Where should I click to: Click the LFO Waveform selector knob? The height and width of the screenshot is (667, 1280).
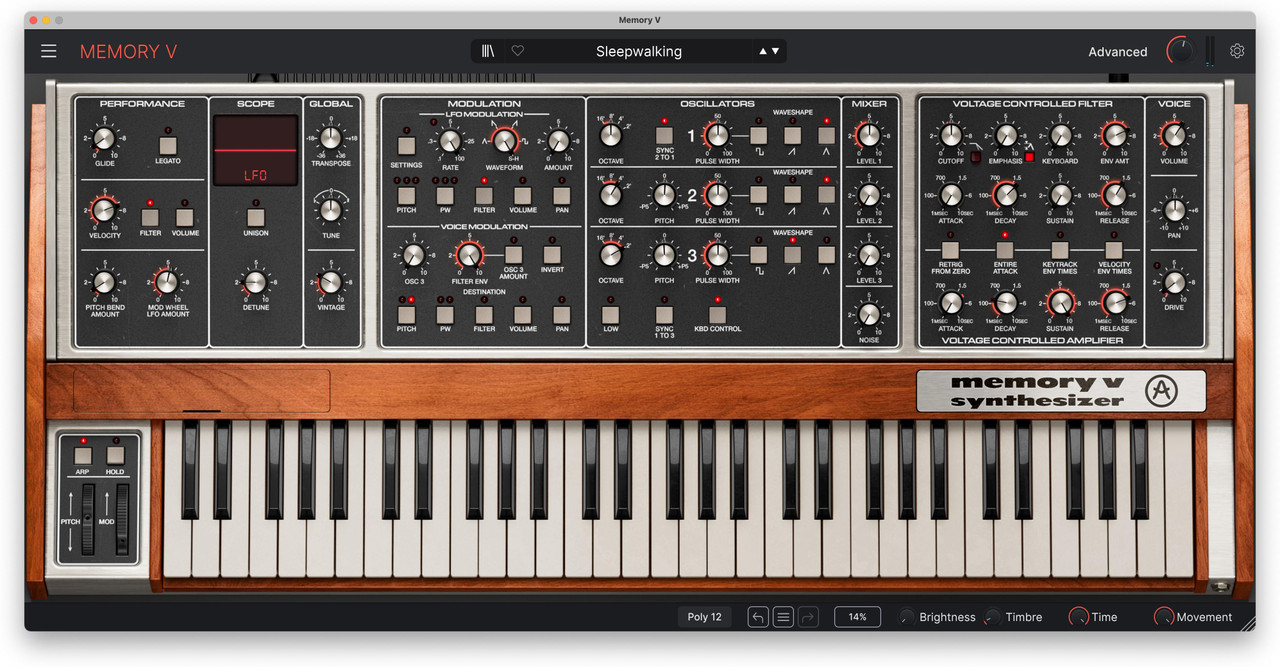point(505,141)
